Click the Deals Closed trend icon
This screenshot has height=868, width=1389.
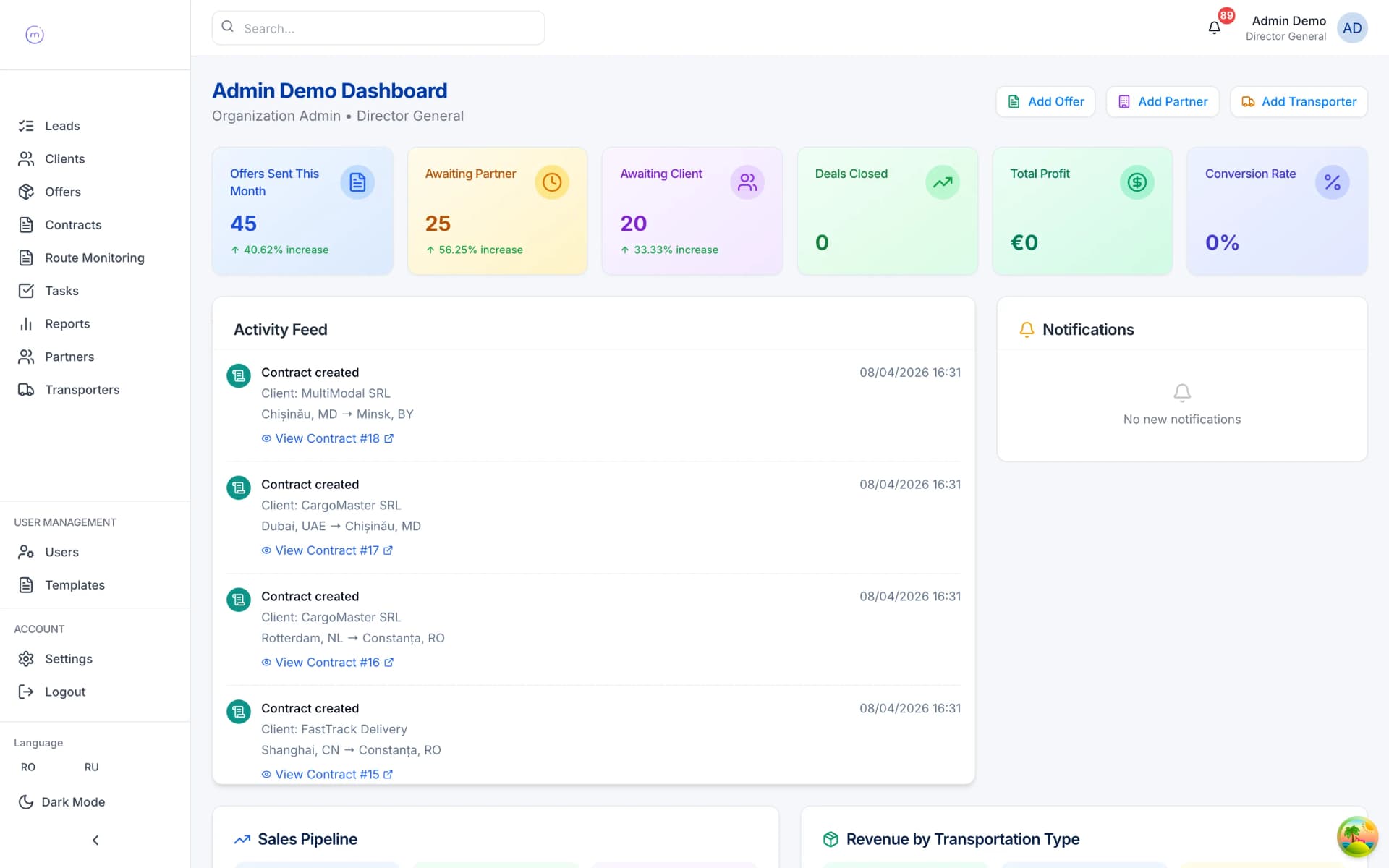click(943, 182)
